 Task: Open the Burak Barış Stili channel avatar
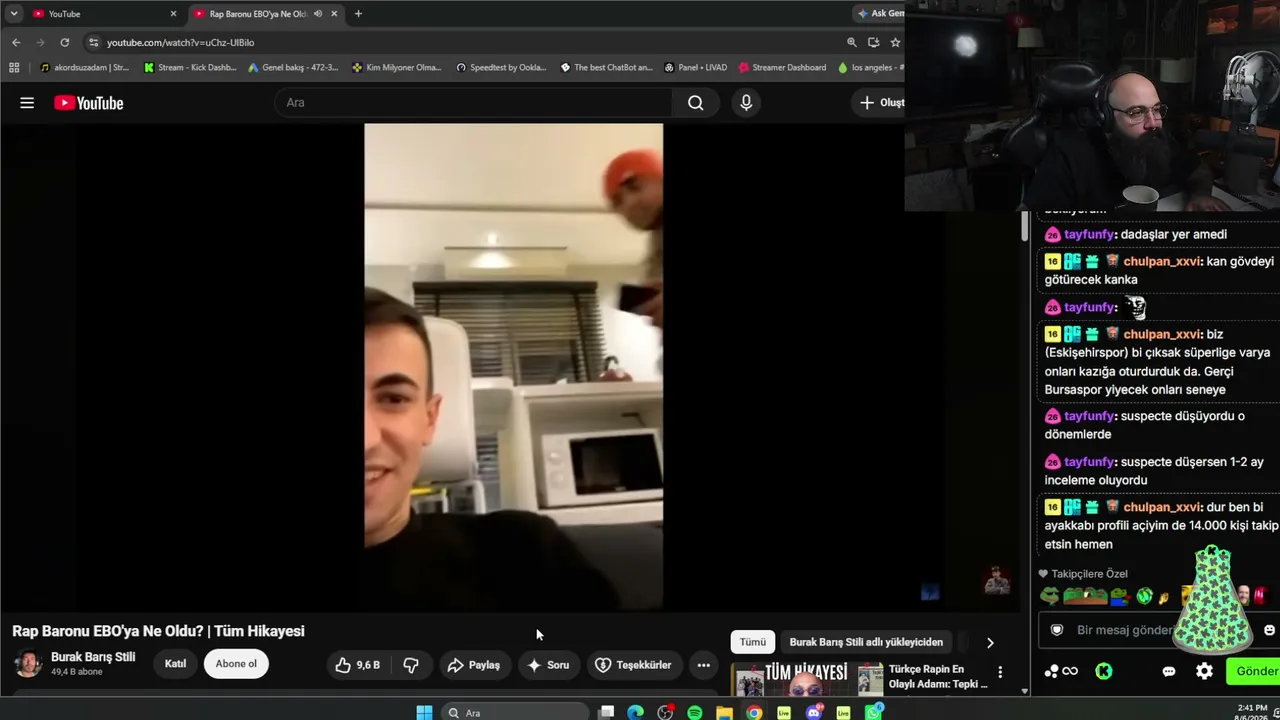(28, 663)
